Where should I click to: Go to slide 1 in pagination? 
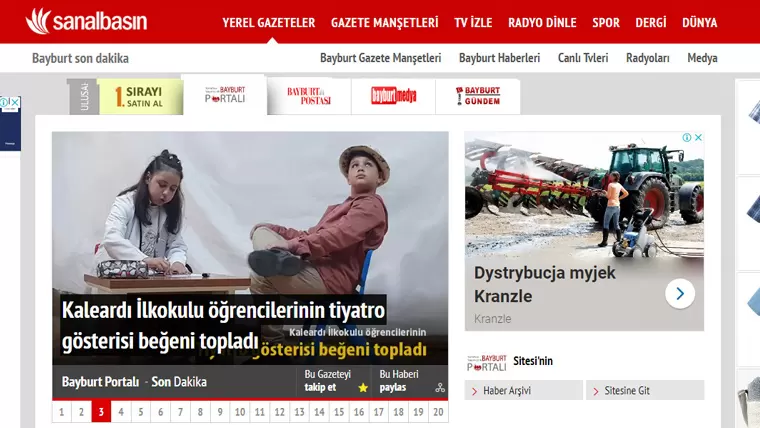(x=62, y=412)
